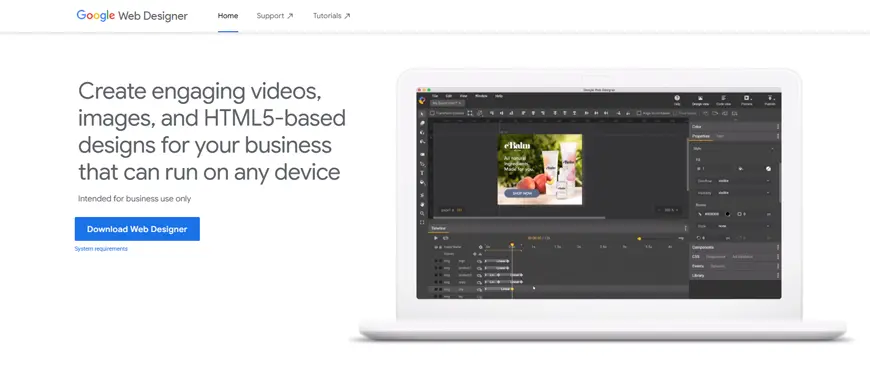Screen dimensions: 870x369
Task: Click the SHOP NOW button in the ad
Action: click(522, 194)
